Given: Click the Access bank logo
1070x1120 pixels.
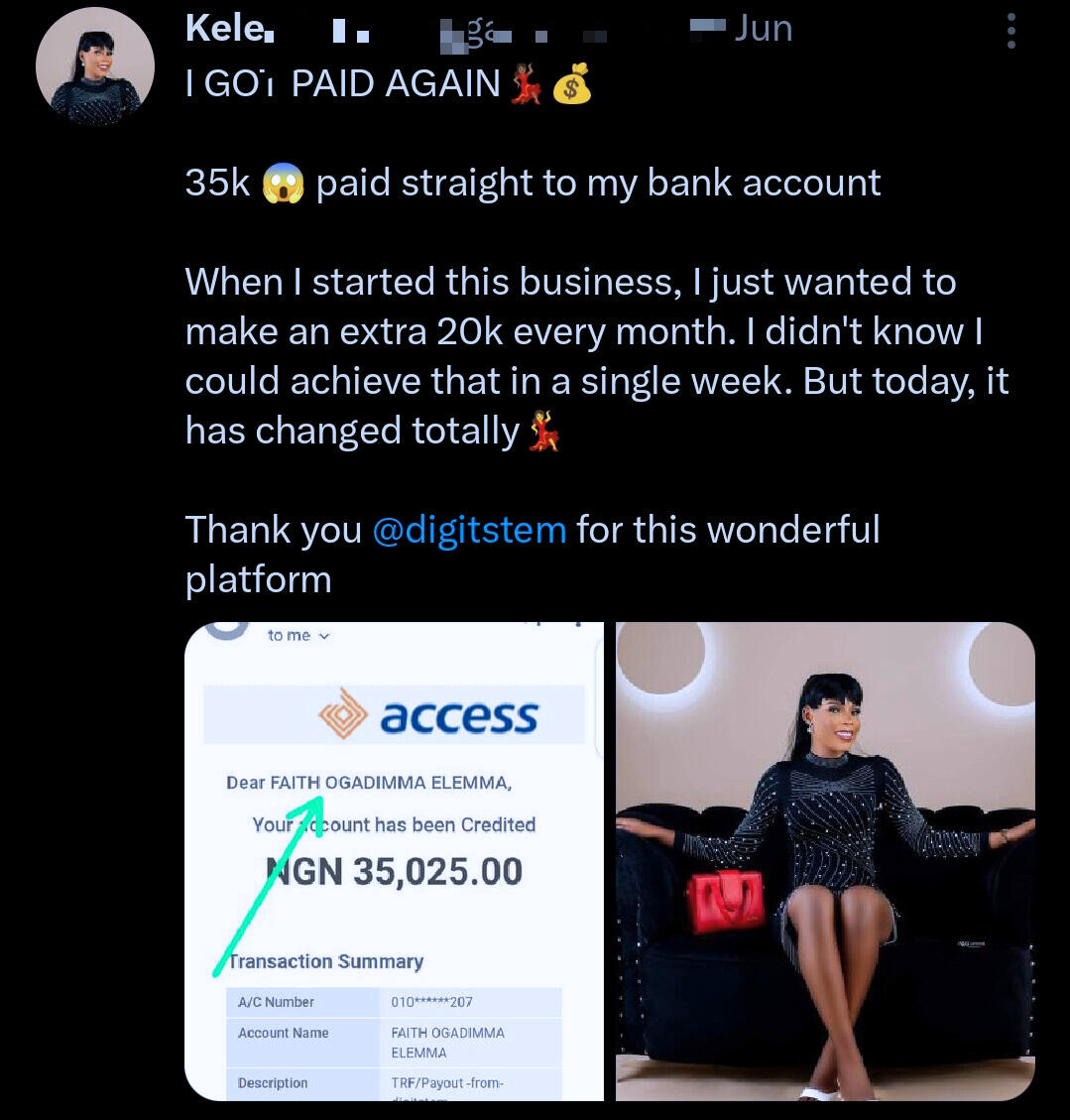Looking at the screenshot, I should 428,714.
